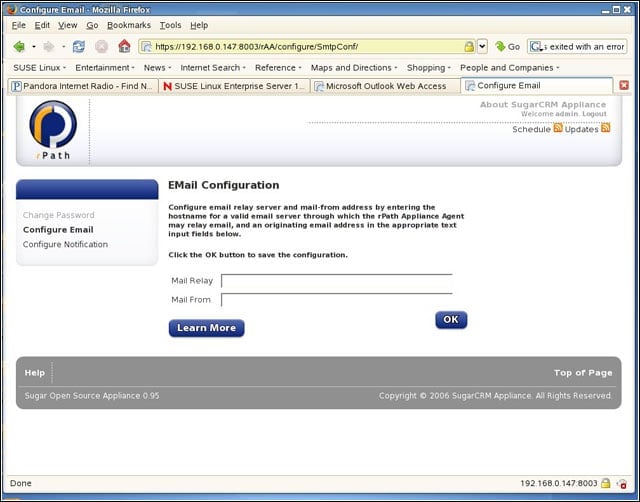Click the URL address bar
640x502 pixels.
[x=308, y=47]
